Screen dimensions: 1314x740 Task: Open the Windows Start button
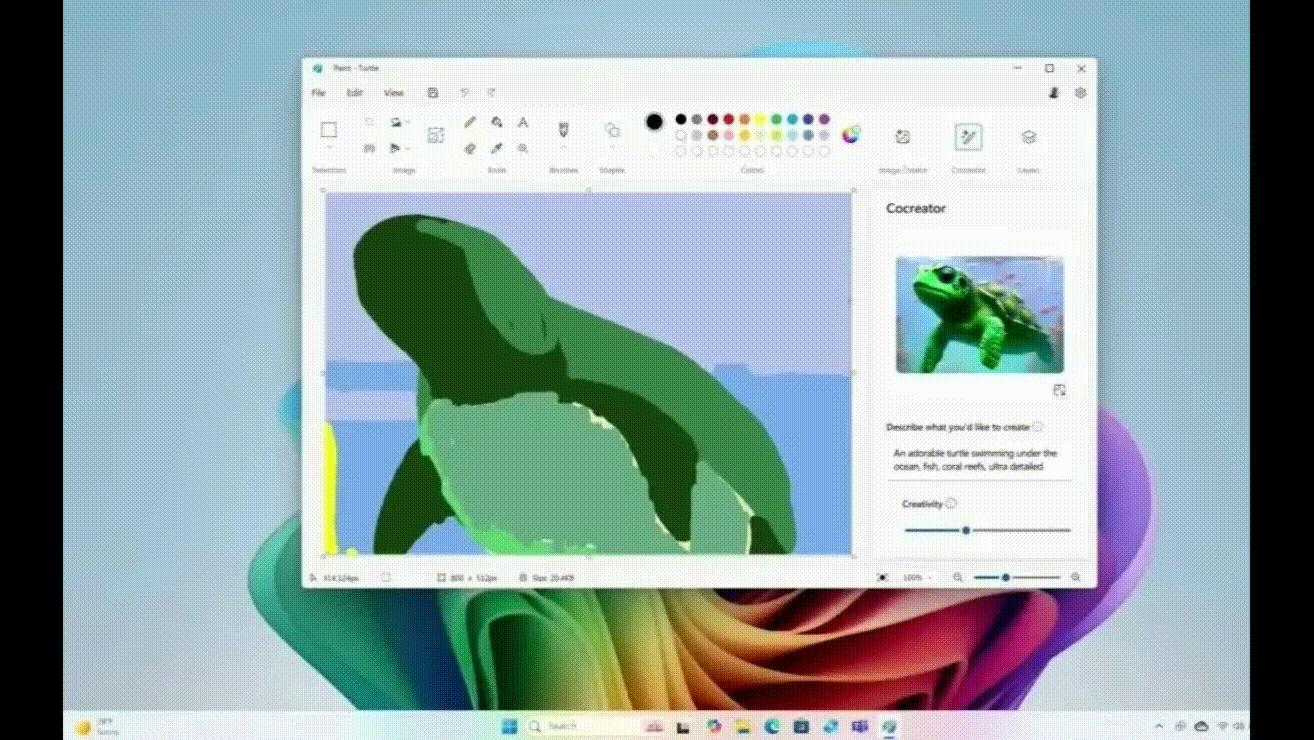click(509, 725)
